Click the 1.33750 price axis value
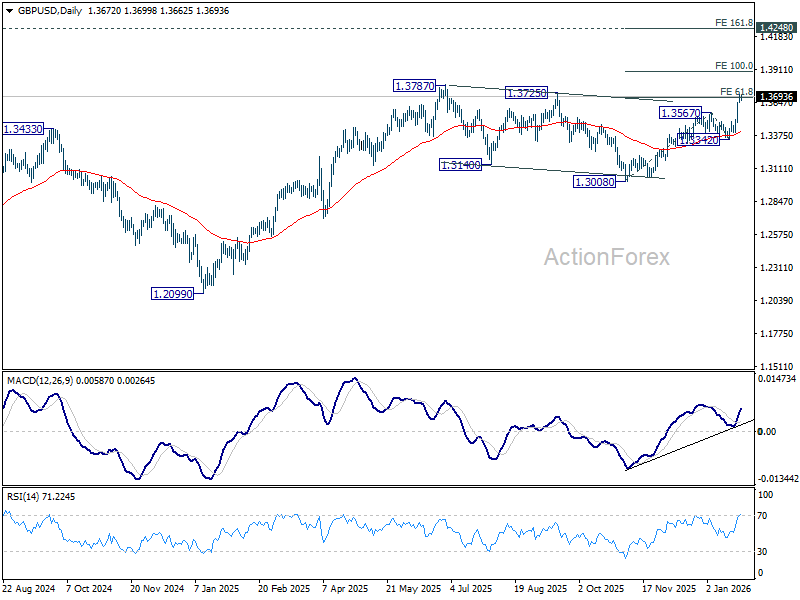This screenshot has width=800, height=600. (777, 135)
